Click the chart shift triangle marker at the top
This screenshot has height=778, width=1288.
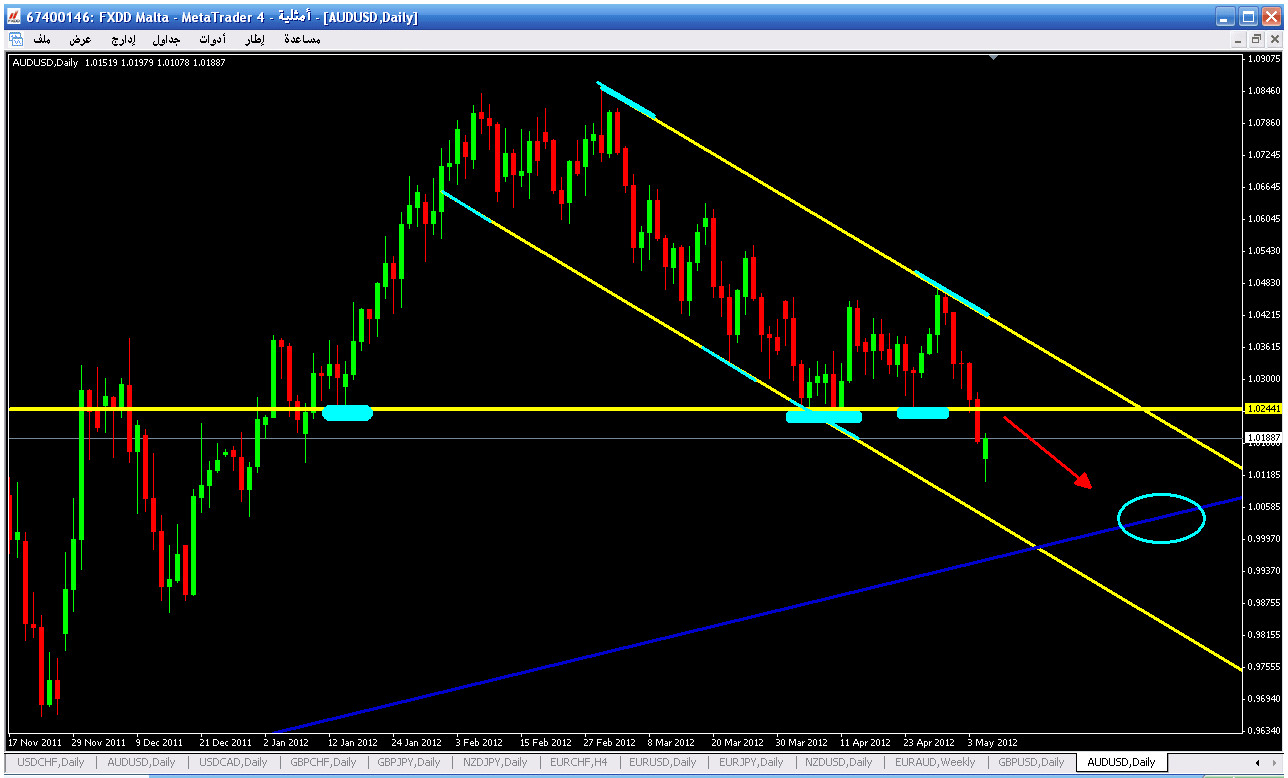(993, 58)
